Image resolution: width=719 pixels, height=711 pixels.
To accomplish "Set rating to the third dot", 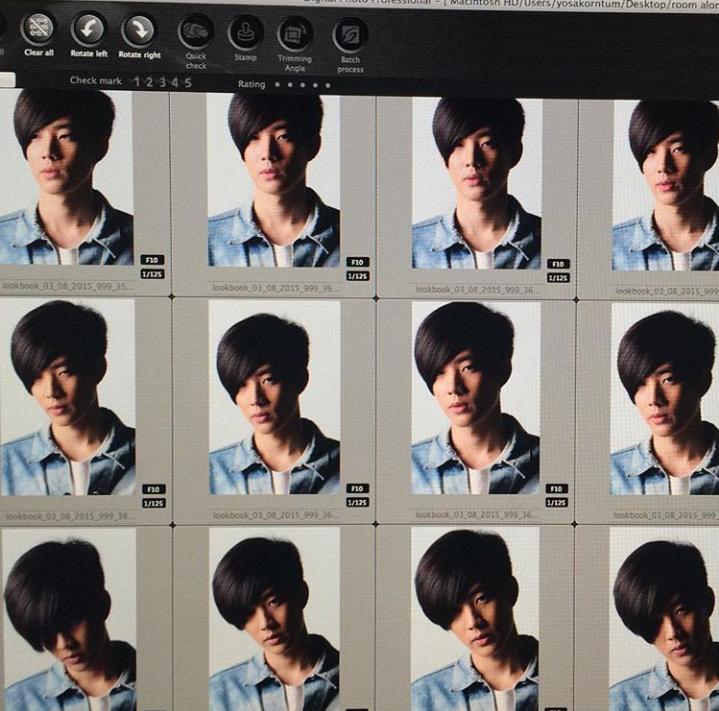I will click(x=303, y=85).
